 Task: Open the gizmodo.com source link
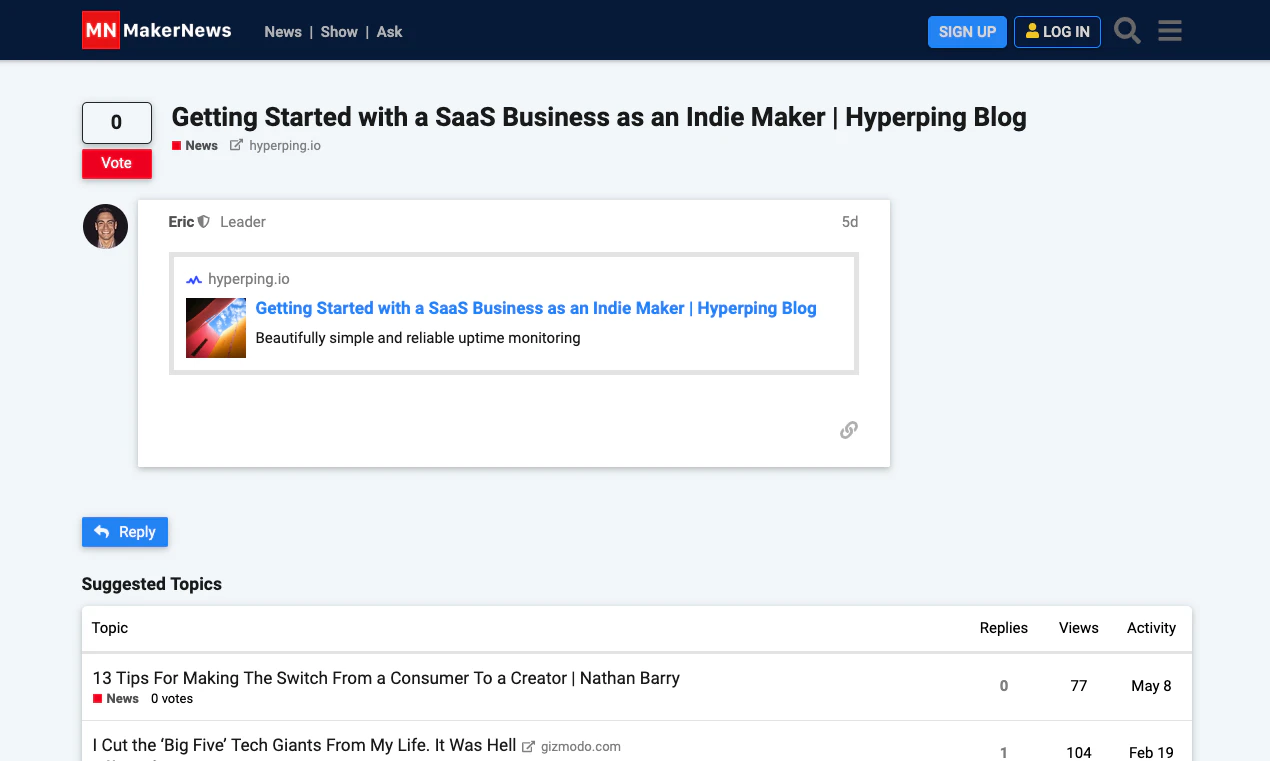[x=581, y=746]
